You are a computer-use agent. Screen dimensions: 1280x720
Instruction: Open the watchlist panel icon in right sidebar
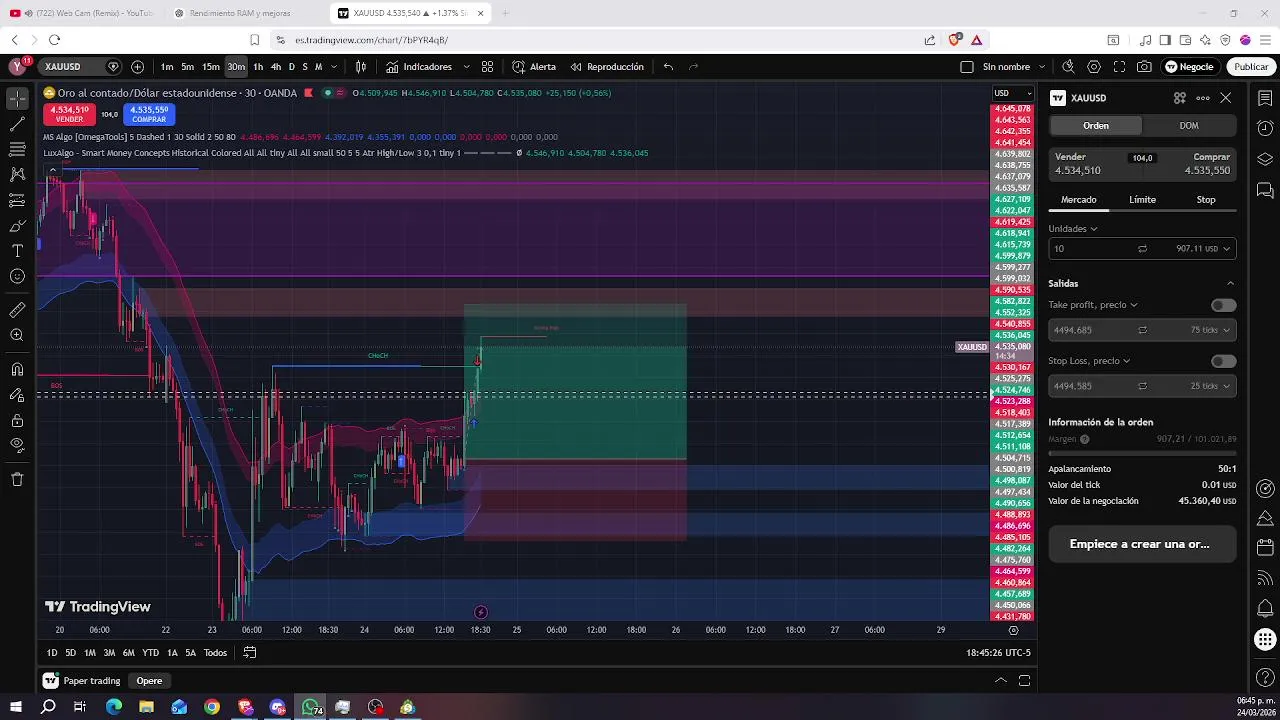tap(1265, 98)
